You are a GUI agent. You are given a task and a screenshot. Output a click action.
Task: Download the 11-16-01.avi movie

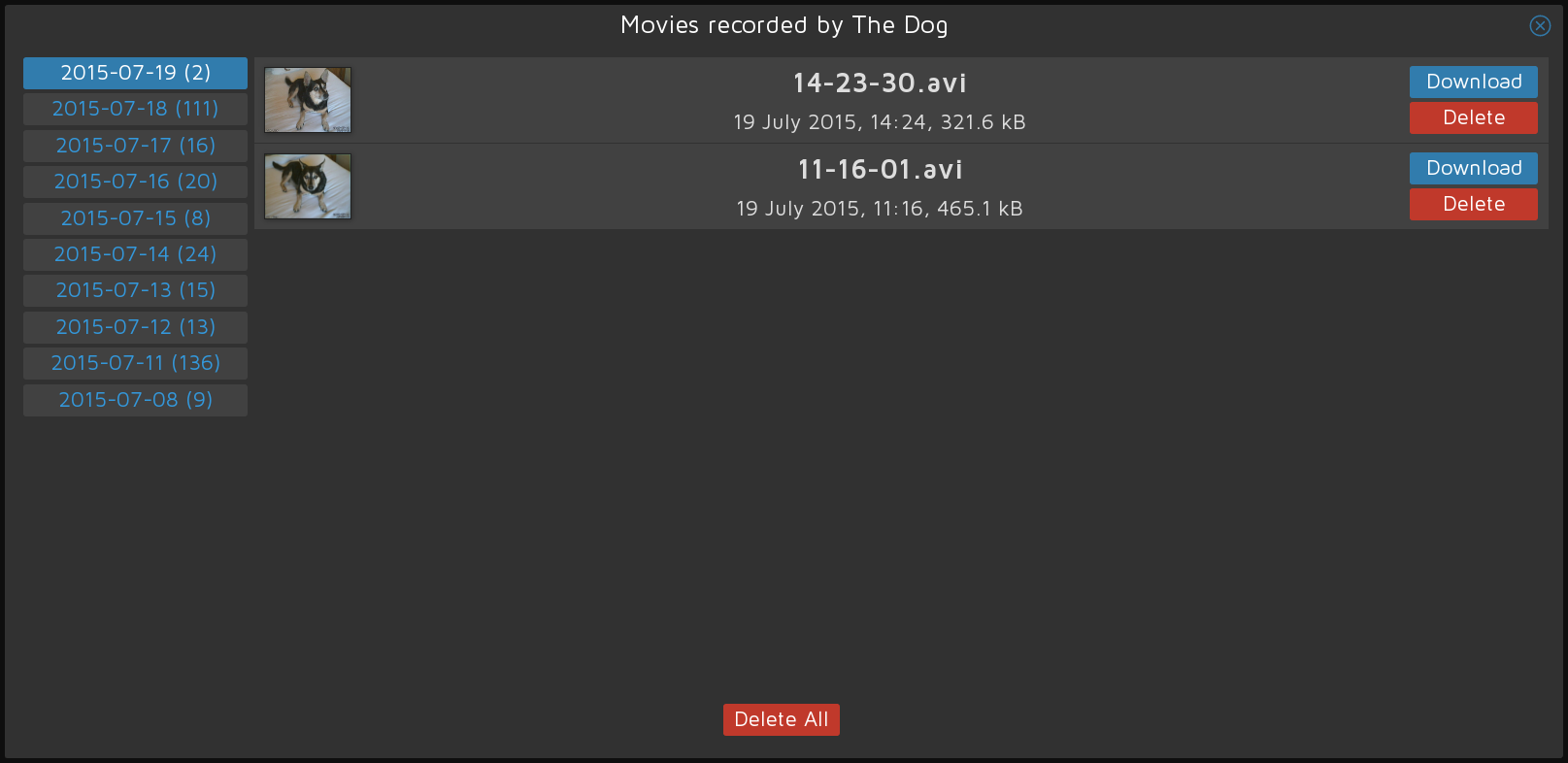tap(1474, 168)
